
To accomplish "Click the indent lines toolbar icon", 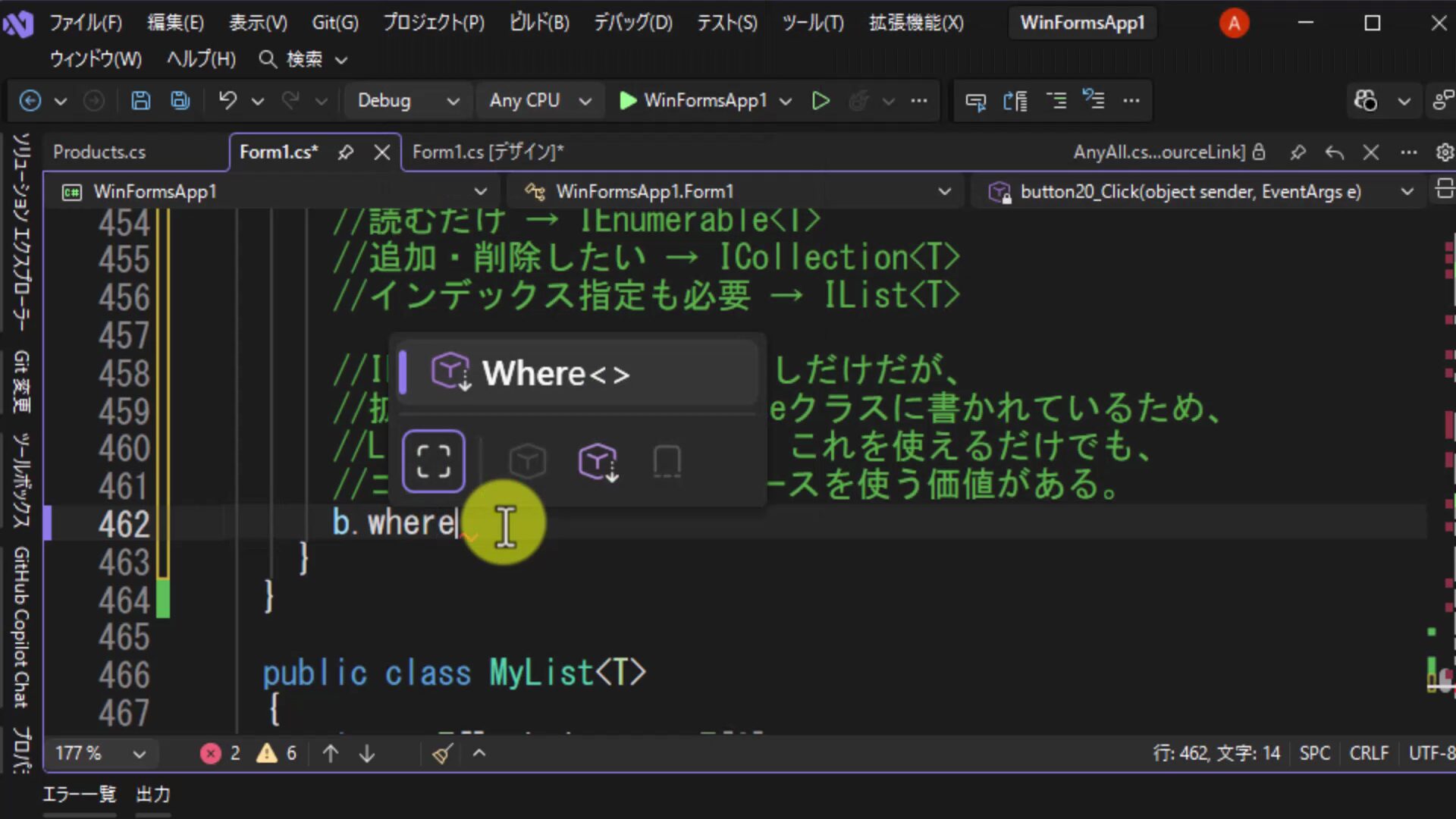I will click(1056, 100).
